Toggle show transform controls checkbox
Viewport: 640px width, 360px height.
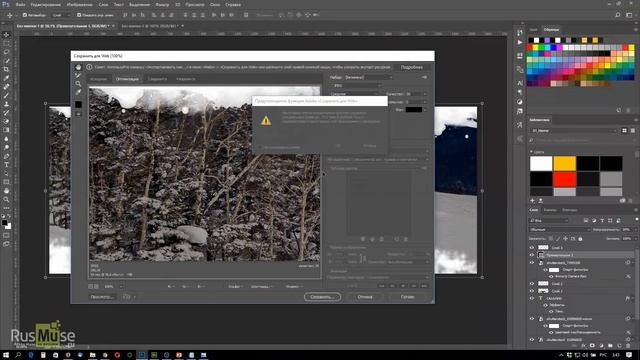(79, 15)
